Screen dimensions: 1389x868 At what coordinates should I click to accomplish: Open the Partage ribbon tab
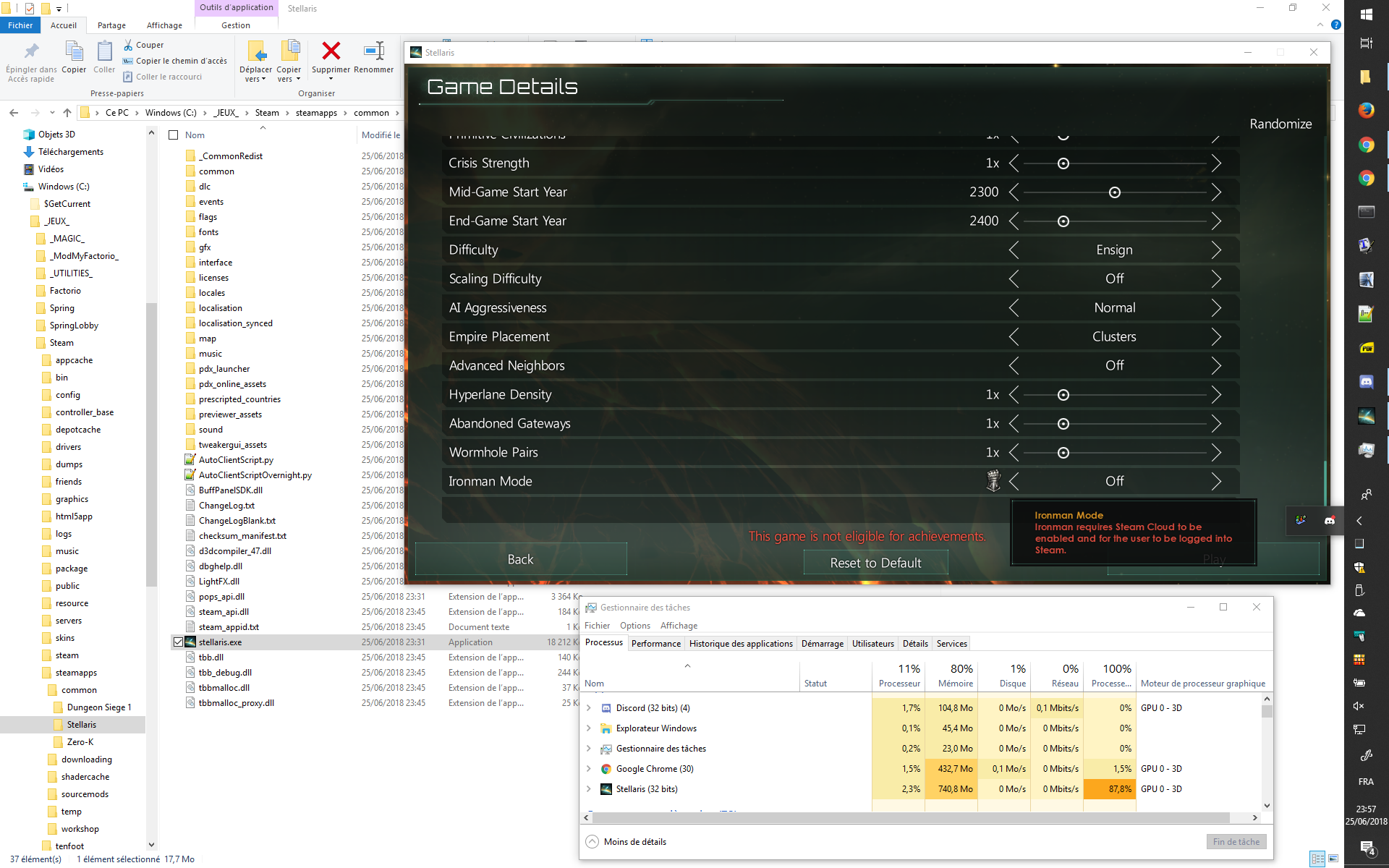tap(111, 25)
